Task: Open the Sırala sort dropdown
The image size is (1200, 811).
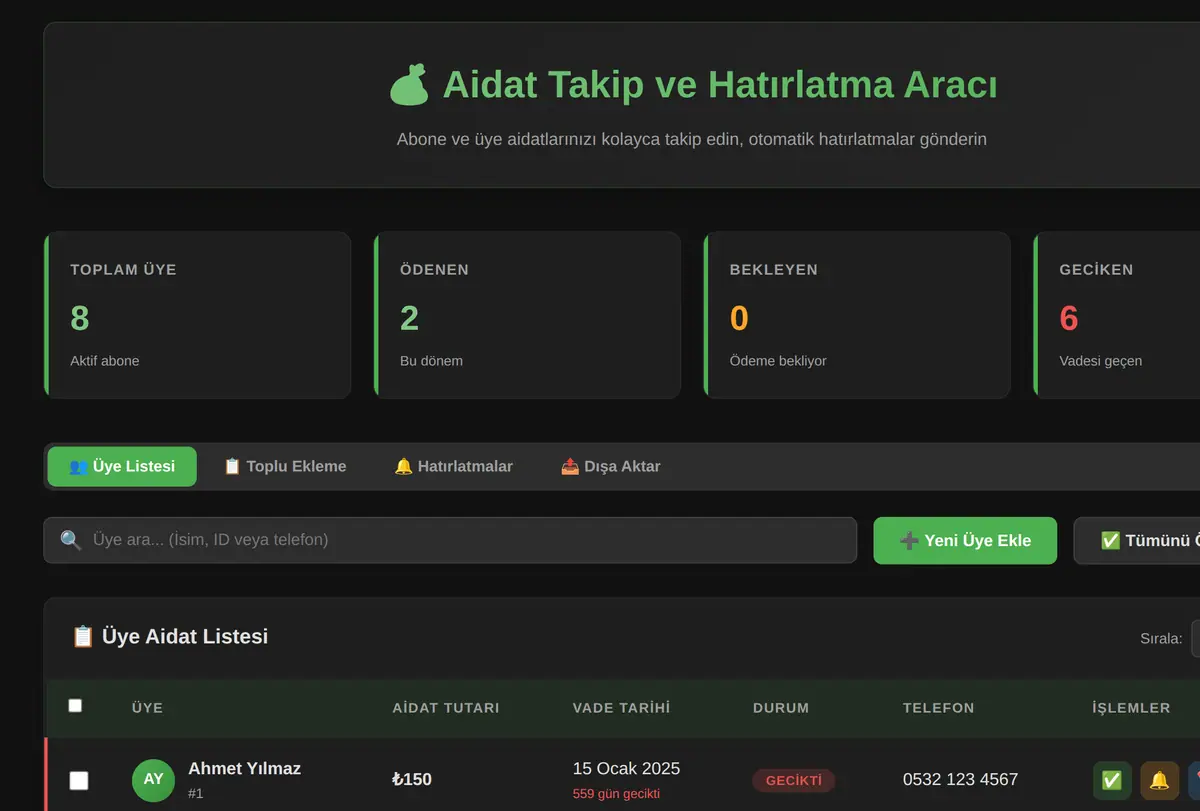Action: (x=1195, y=638)
